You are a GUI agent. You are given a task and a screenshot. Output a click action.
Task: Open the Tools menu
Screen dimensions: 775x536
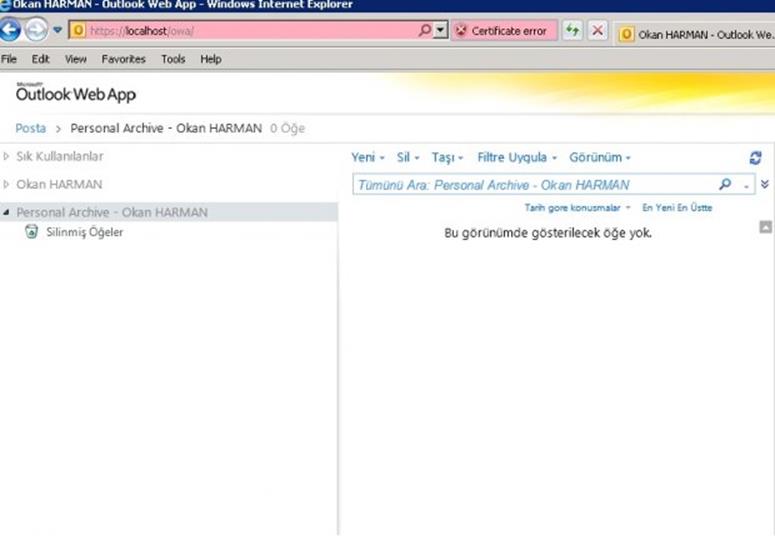click(x=173, y=59)
